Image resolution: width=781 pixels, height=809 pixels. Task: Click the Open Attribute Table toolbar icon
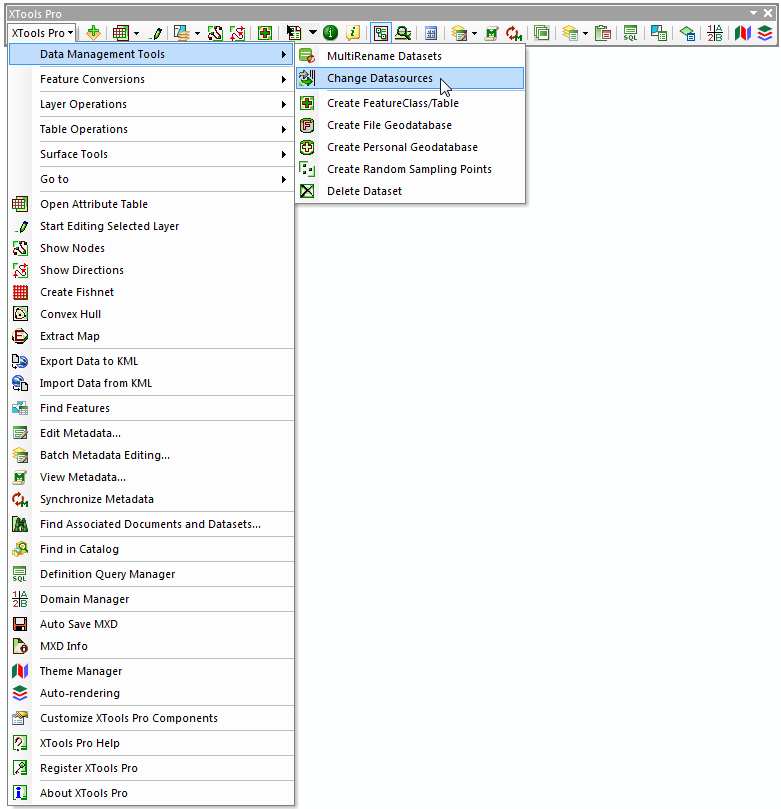point(121,33)
